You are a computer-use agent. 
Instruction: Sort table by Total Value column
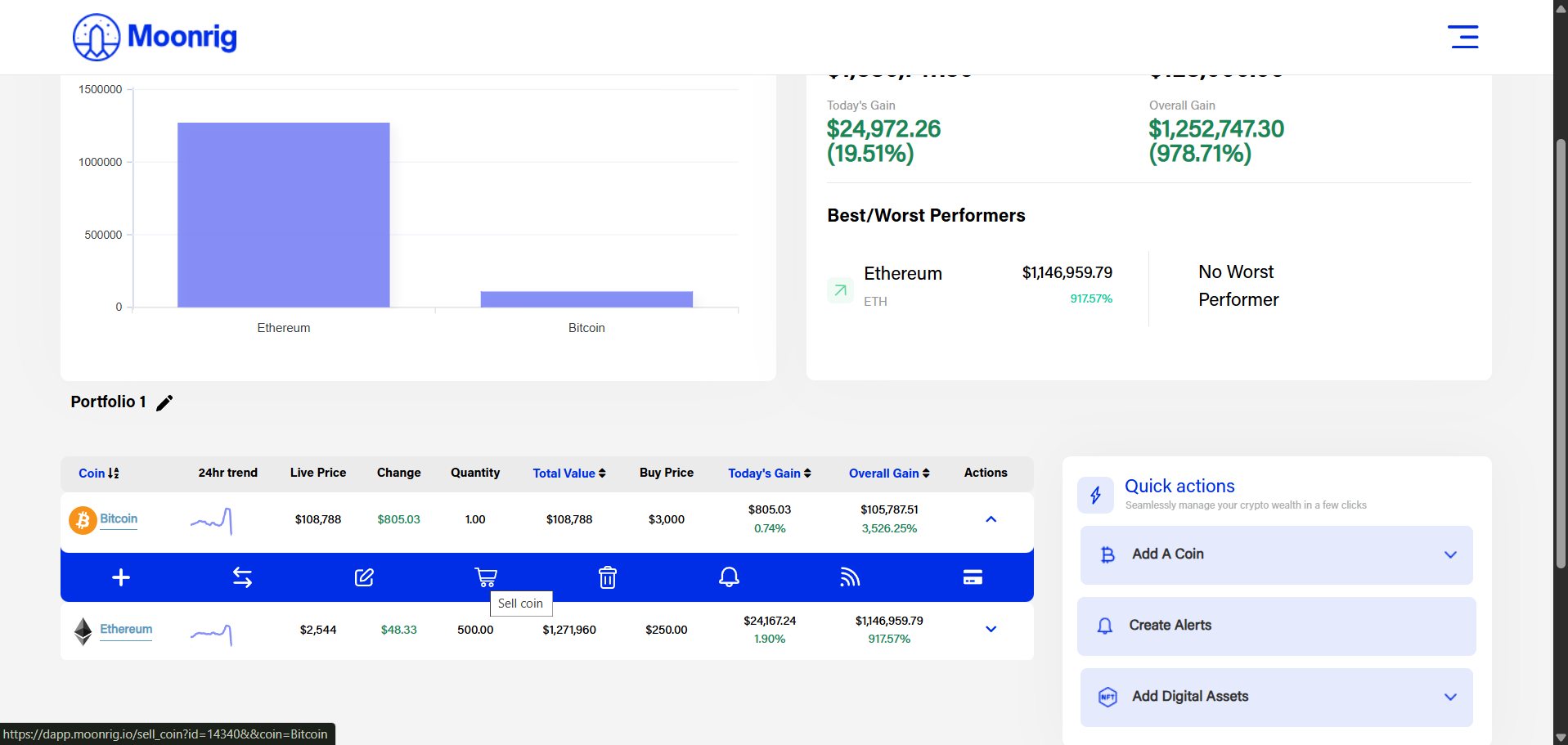(569, 473)
